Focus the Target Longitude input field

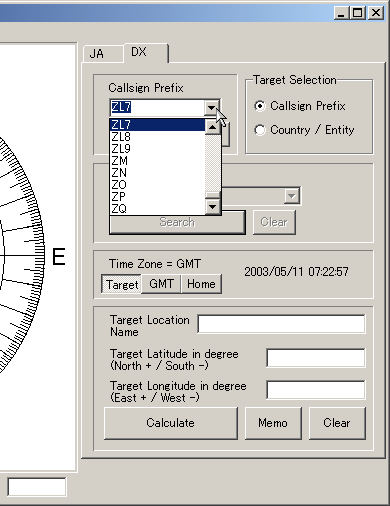click(316, 390)
